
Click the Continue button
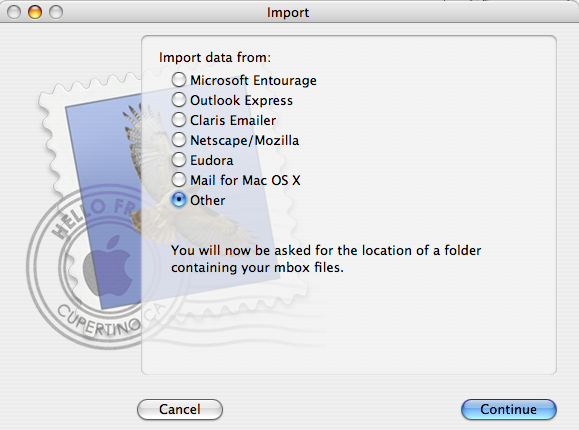coord(508,409)
